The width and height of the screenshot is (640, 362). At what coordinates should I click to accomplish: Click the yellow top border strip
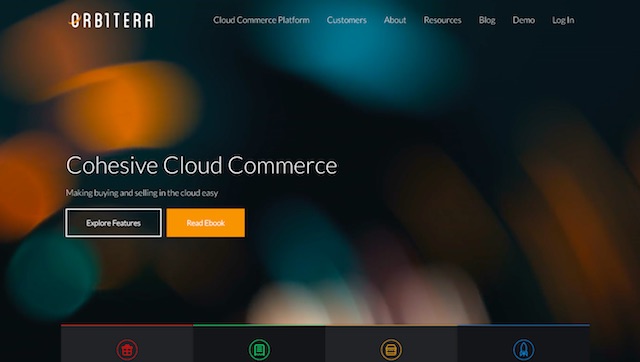(x=391, y=325)
